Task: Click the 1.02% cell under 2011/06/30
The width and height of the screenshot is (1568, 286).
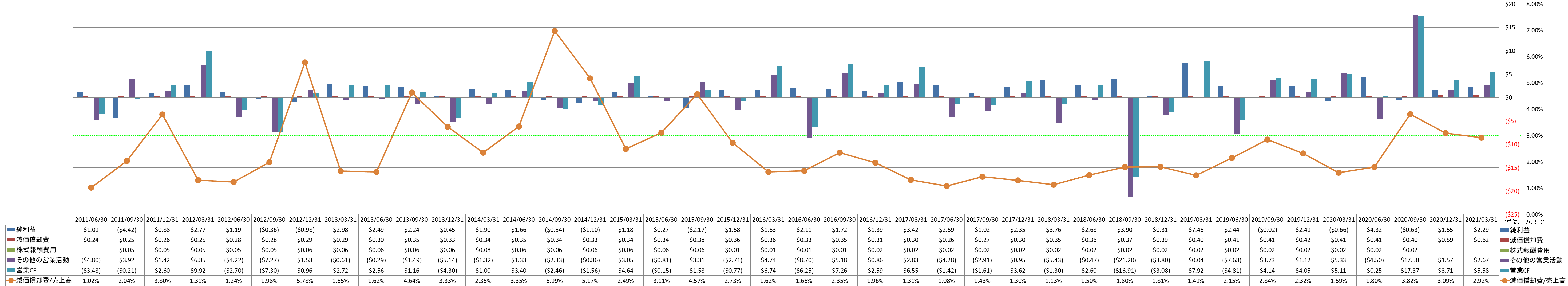Action: coord(91,280)
